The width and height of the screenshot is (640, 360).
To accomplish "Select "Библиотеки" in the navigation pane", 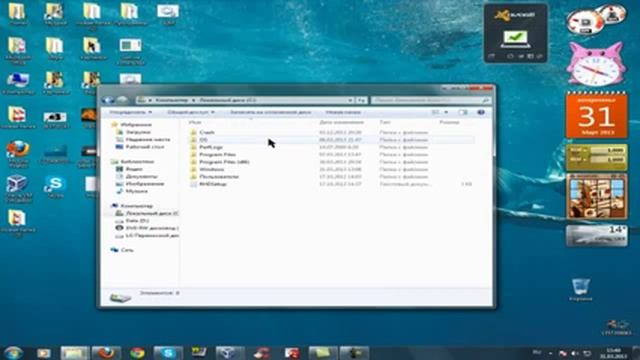I will (138, 162).
